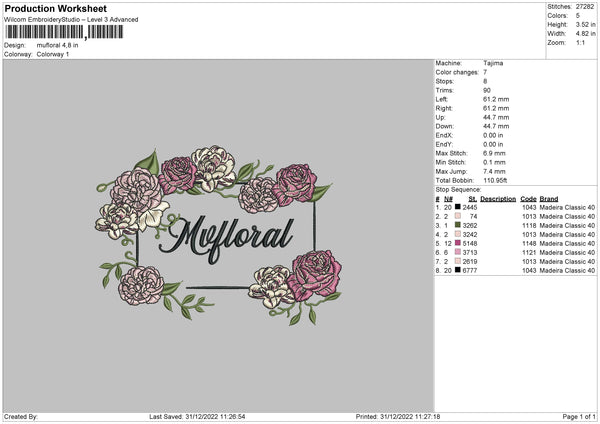Screen dimensions: 600x424
Task: Click 'Wilcom EmbroideryStudio – Level 3 Advanced' subtitle
Action: pos(71,20)
